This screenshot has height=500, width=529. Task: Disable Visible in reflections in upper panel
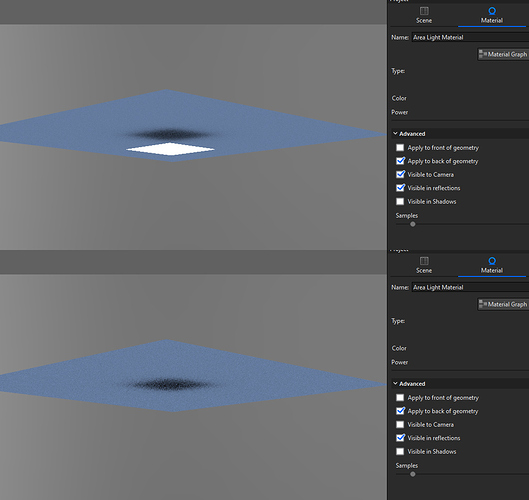[400, 188]
